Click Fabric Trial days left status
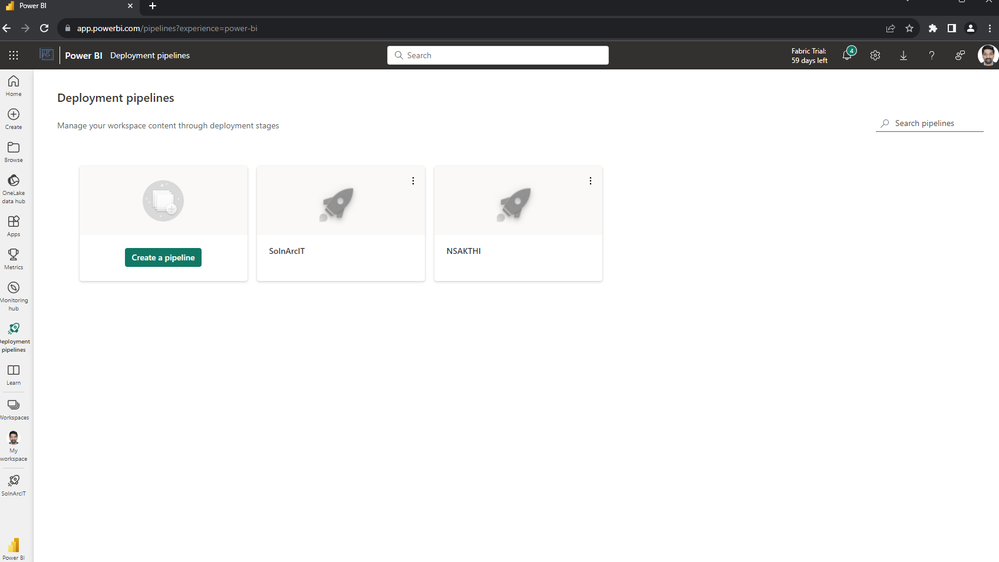This screenshot has width=999, height=562. click(x=809, y=55)
